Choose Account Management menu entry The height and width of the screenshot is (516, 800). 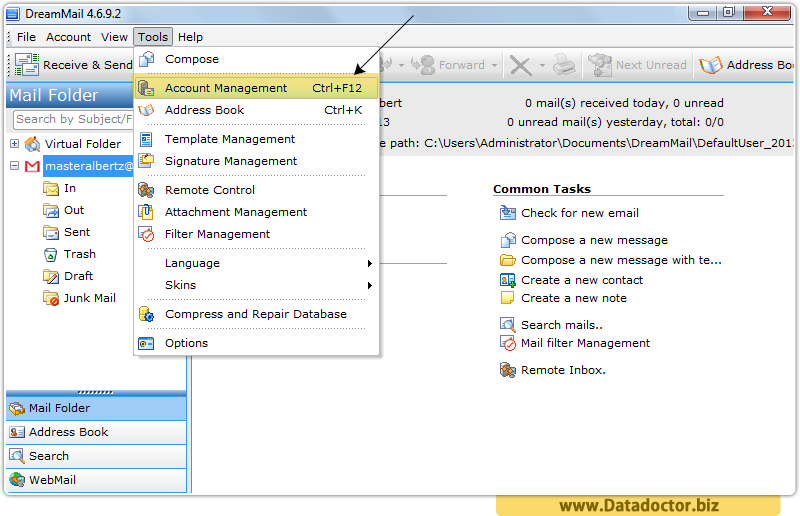[x=257, y=88]
